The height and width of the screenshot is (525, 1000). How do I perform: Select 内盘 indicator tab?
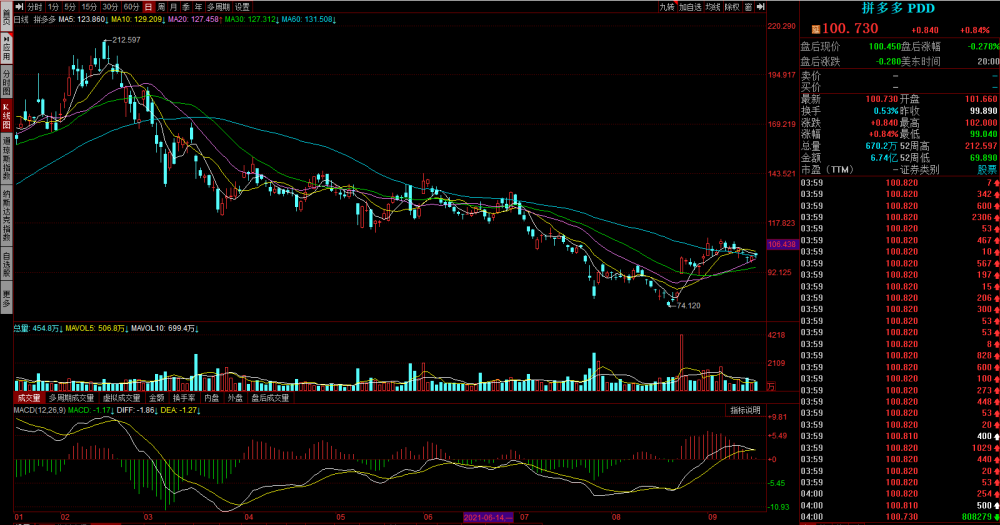(212, 398)
